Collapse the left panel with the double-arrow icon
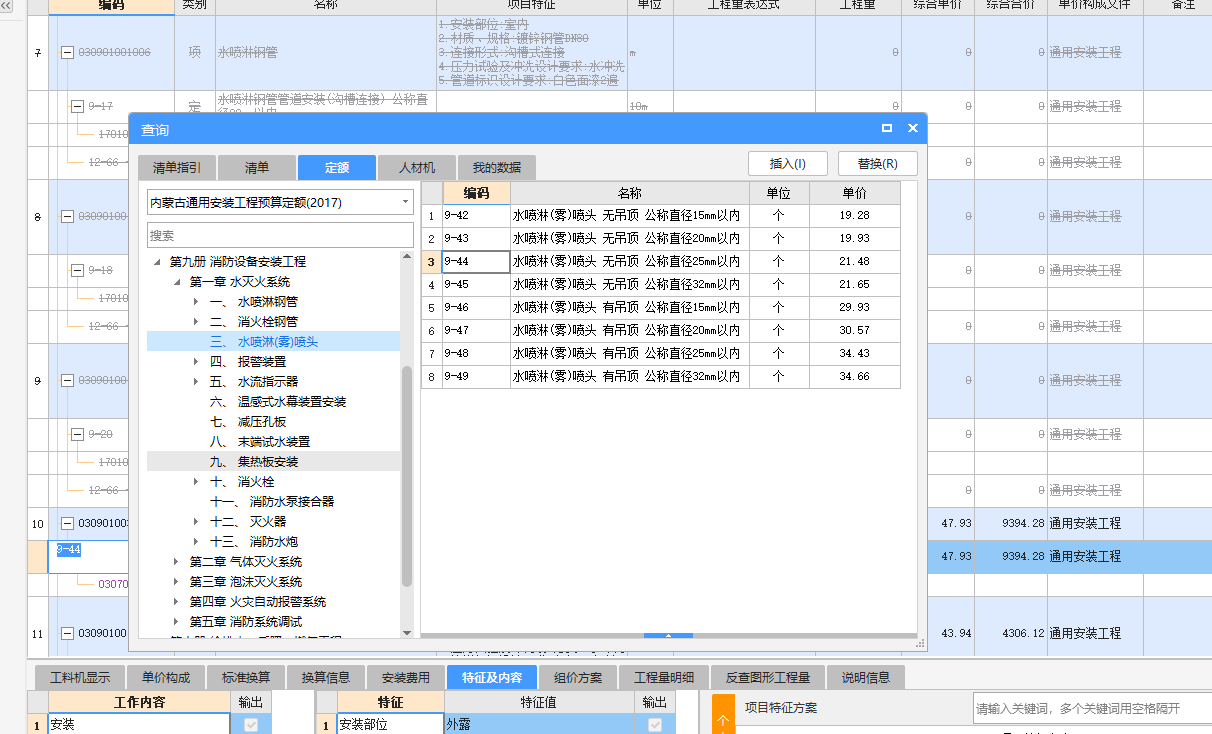 coord(6,5)
